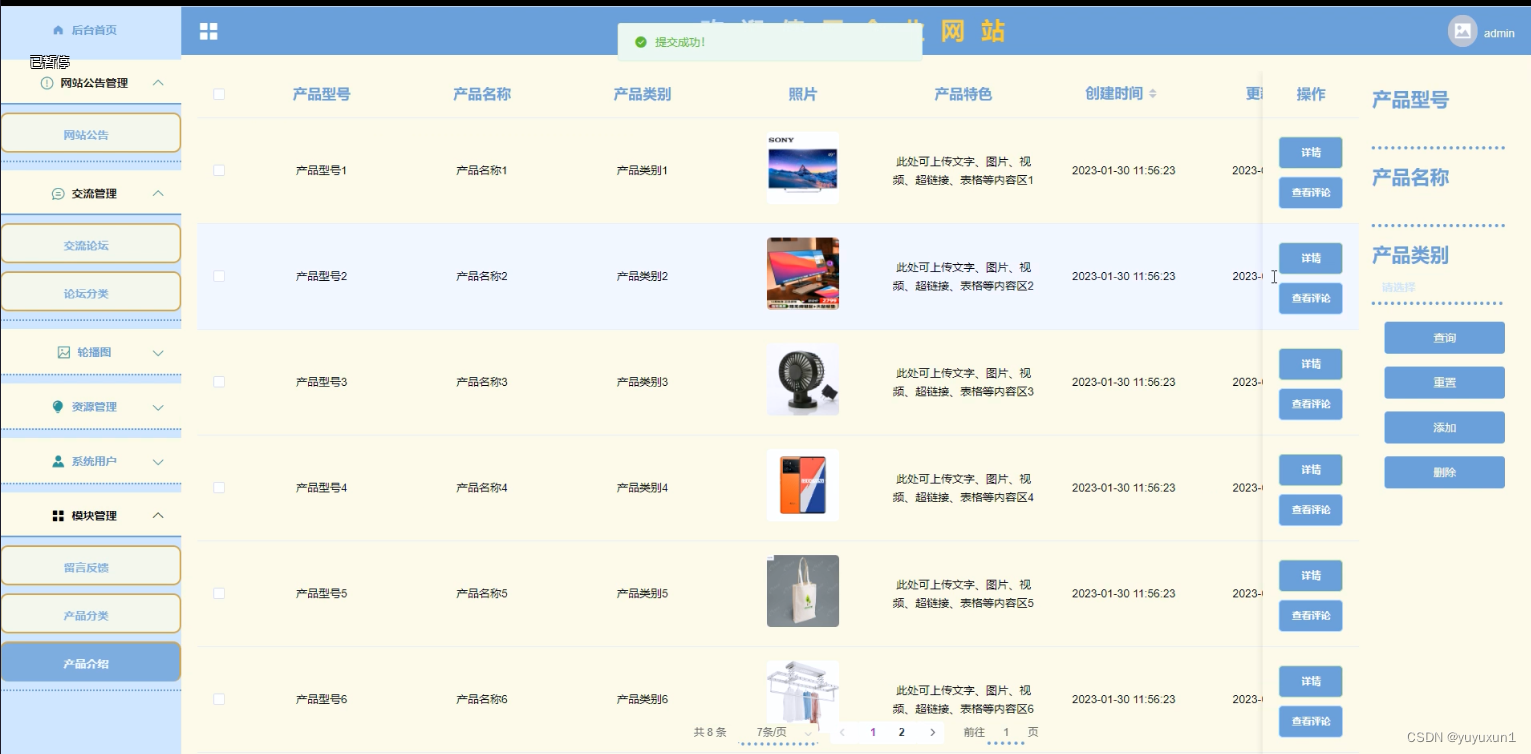Click the person icon beside 系统用户
This screenshot has height=754, width=1531.
click(58, 461)
